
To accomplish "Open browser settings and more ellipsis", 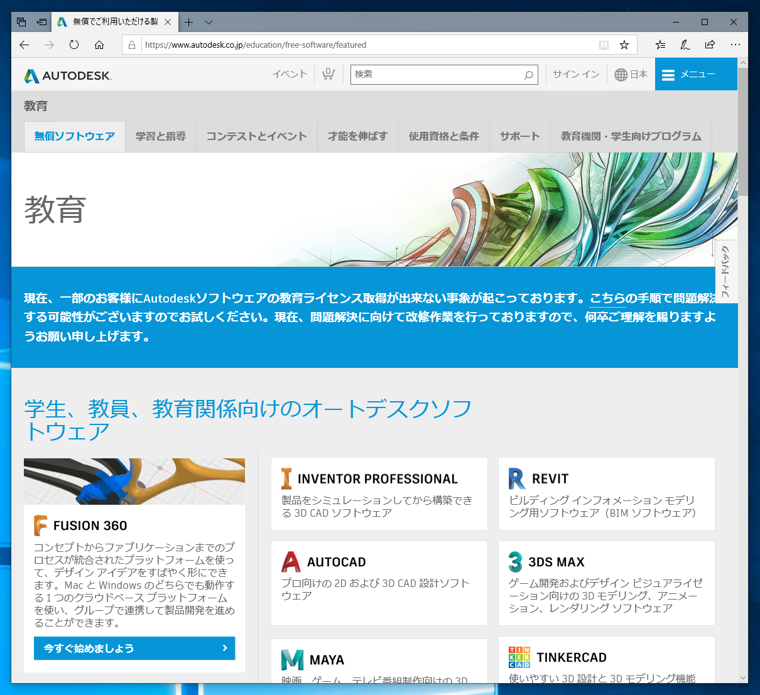I will (735, 45).
